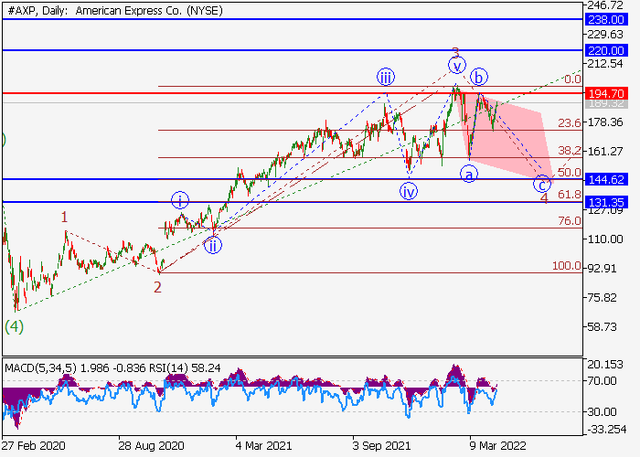Select the 4 Mar 2021 date marker
This screenshot has width=640, height=457.
pos(262,443)
